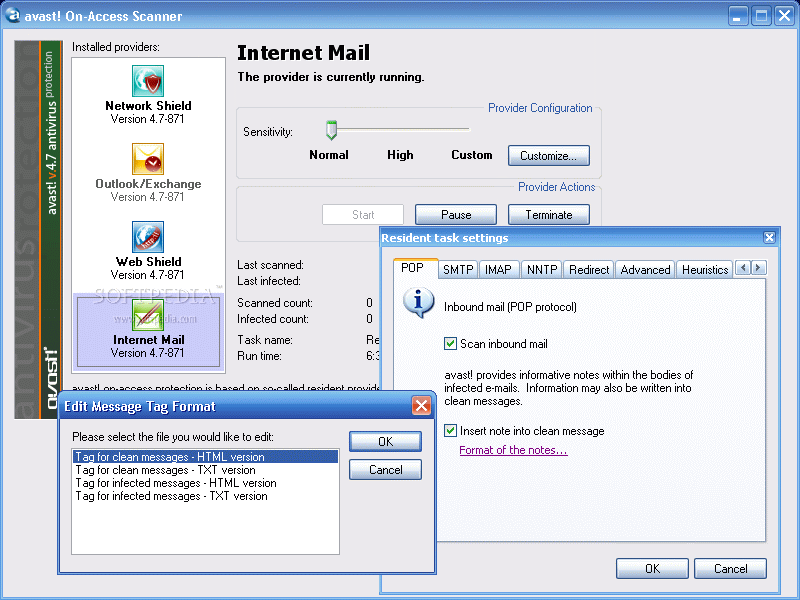Image resolution: width=800 pixels, height=600 pixels.
Task: Switch to the SMTP tab
Action: coord(458,269)
